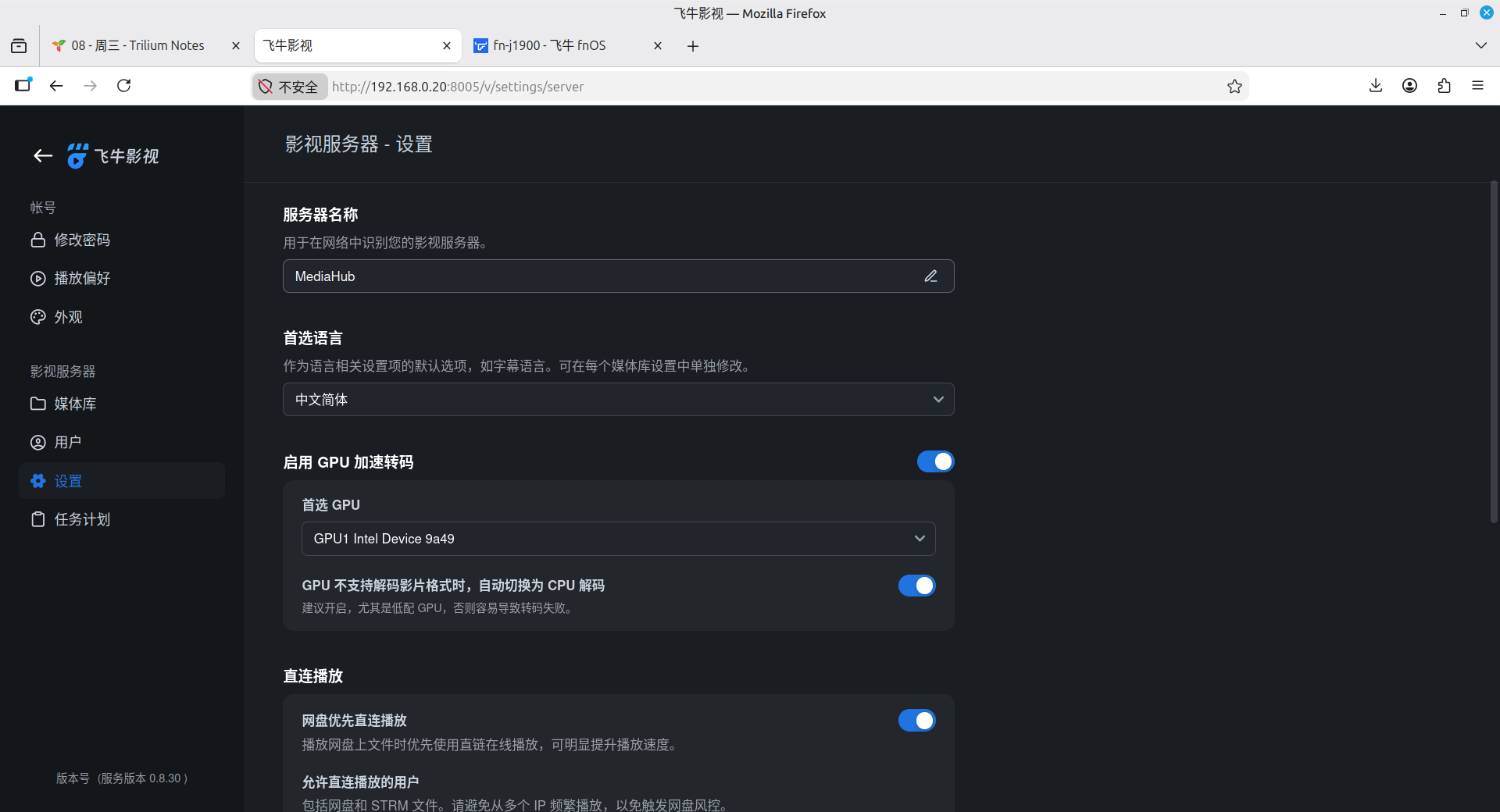Open 任务计划 scheduled tasks page
Image resolution: width=1500 pixels, height=812 pixels.
(81, 520)
